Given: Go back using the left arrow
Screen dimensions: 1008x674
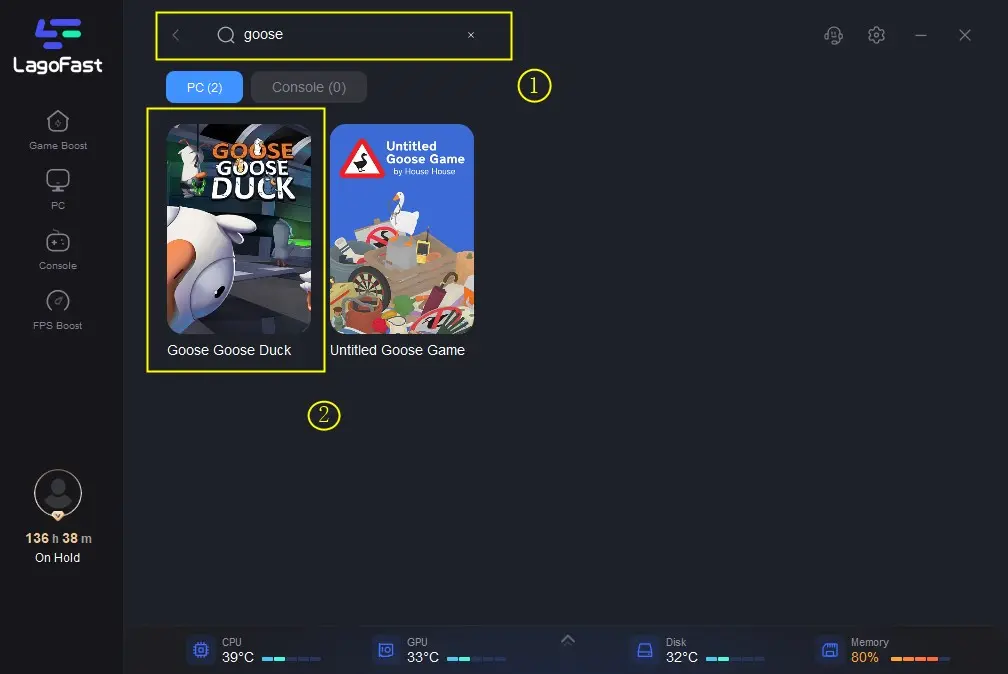Looking at the screenshot, I should 176,35.
